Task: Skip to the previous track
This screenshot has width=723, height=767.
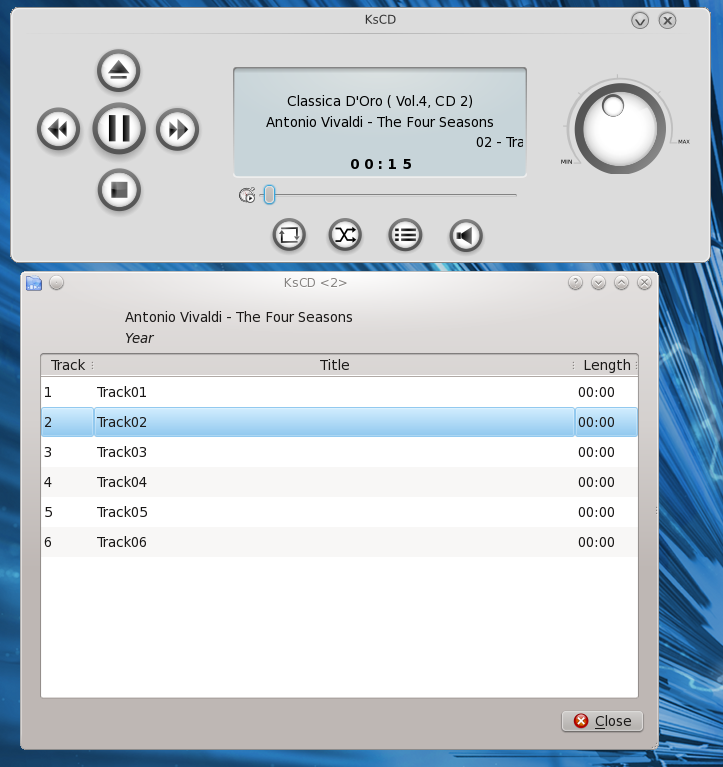Action: tap(59, 129)
